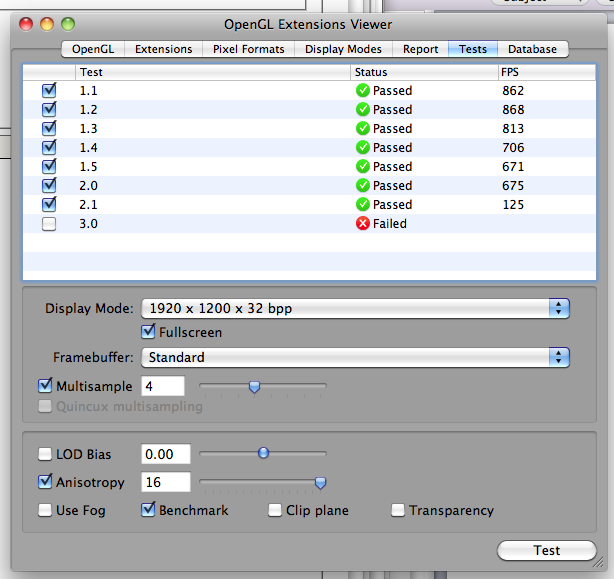
Task: Select the FPS value 868
Action: click(513, 109)
